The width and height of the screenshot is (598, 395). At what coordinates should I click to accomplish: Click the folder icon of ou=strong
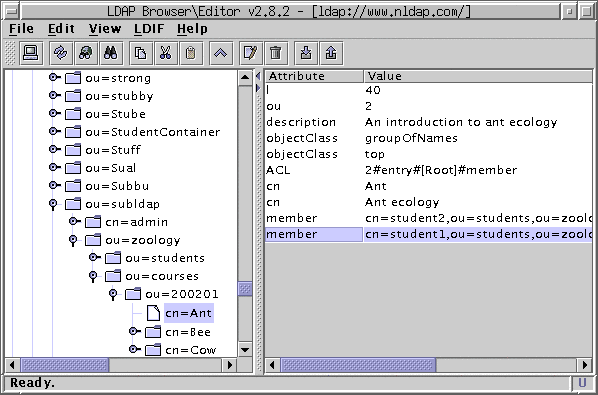click(x=73, y=78)
